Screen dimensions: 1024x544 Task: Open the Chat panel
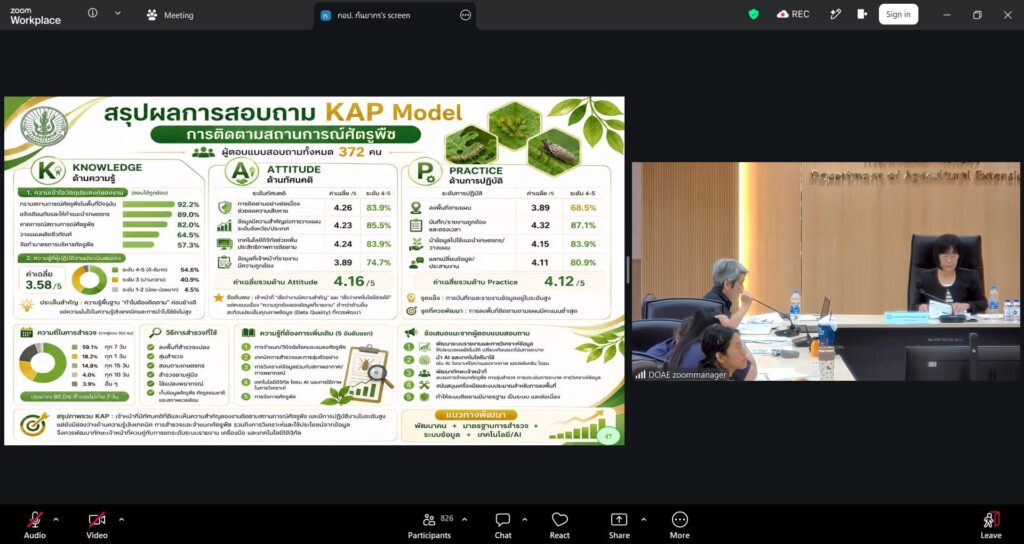[503, 524]
